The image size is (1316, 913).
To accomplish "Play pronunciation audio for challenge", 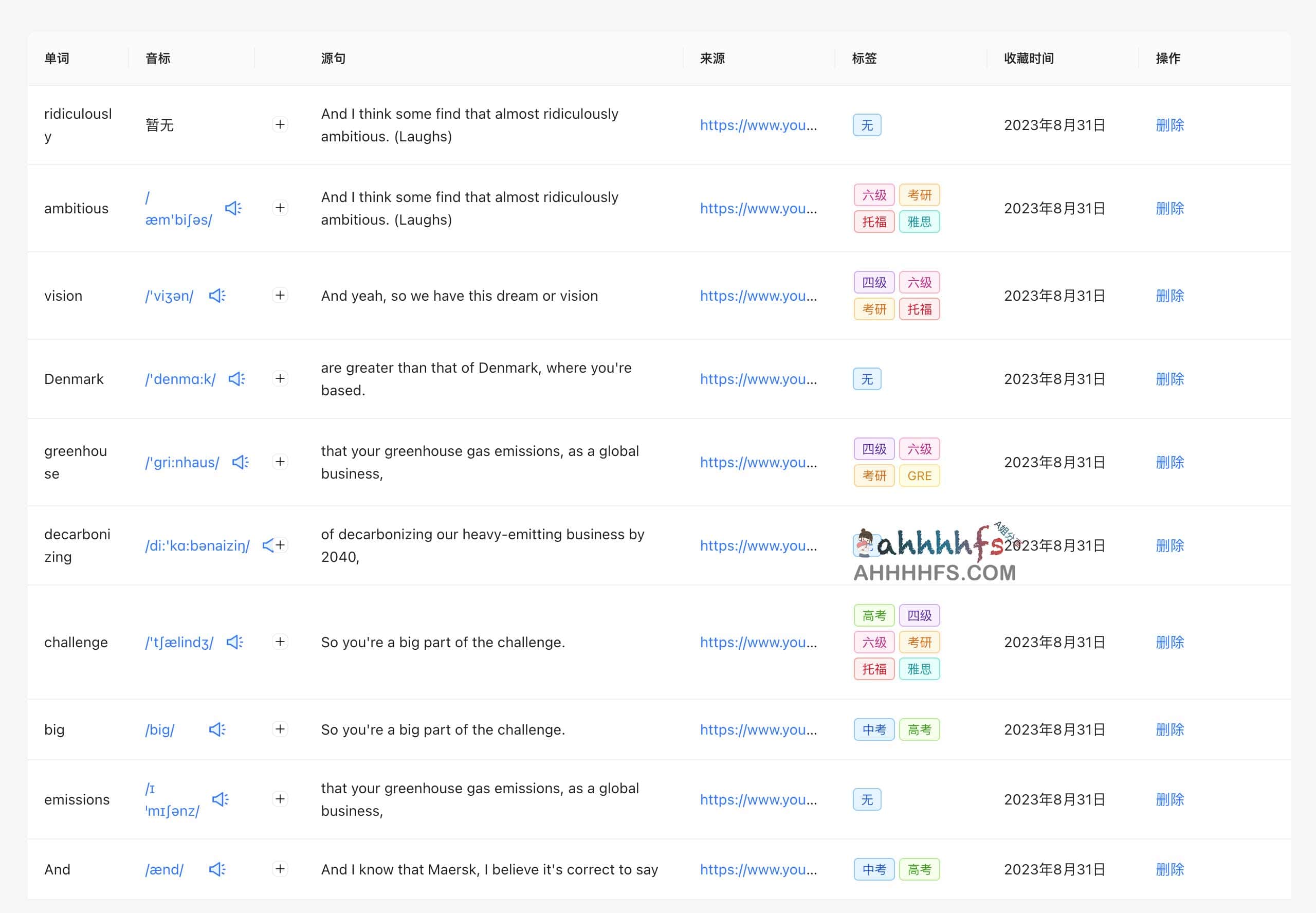I will (x=234, y=642).
